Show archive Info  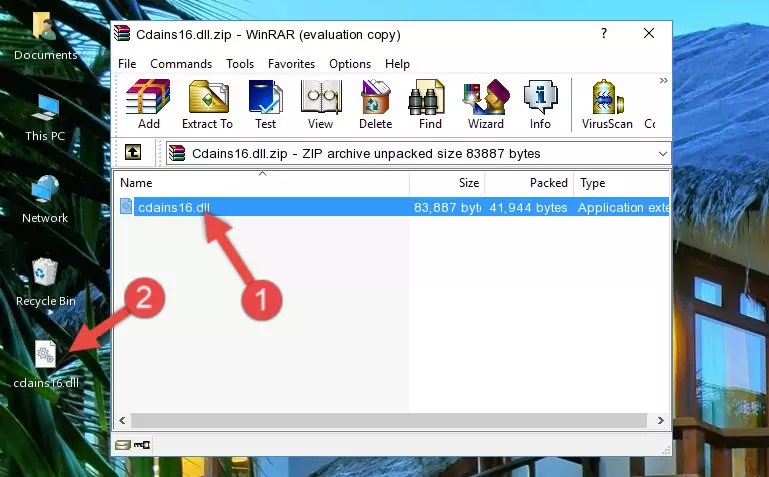point(540,104)
